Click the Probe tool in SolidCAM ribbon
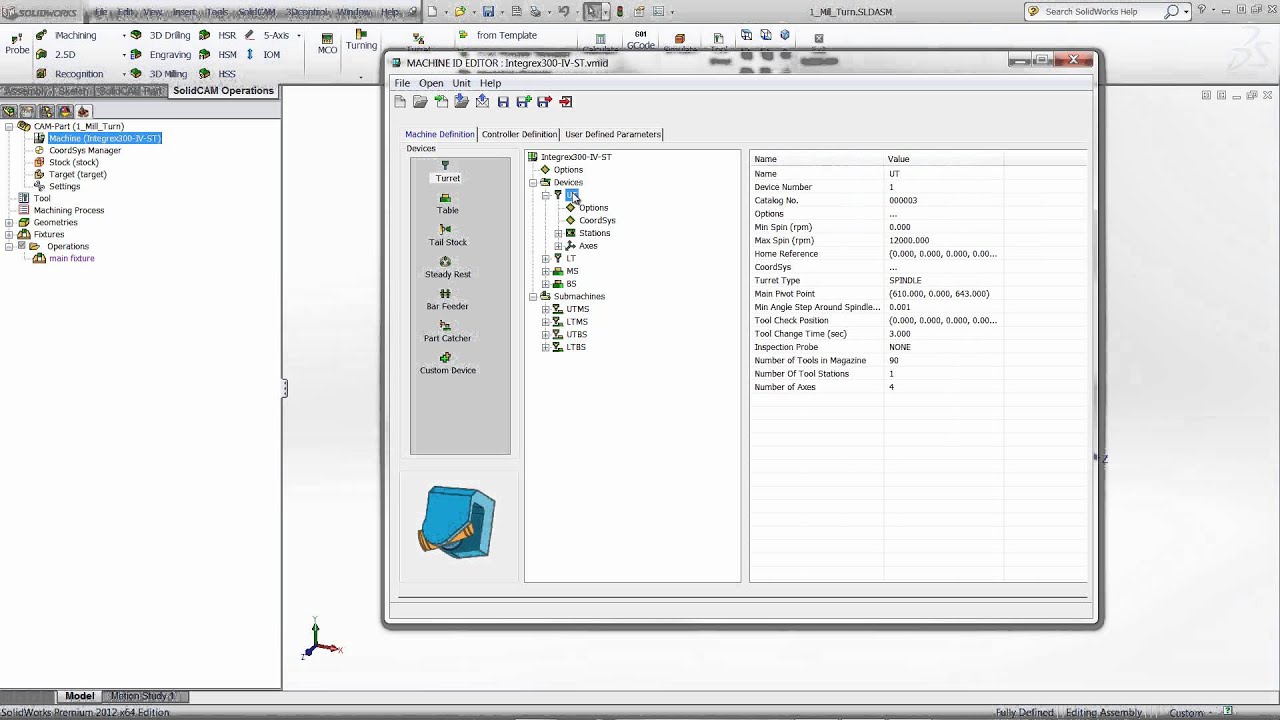Image resolution: width=1280 pixels, height=720 pixels. (x=18, y=42)
